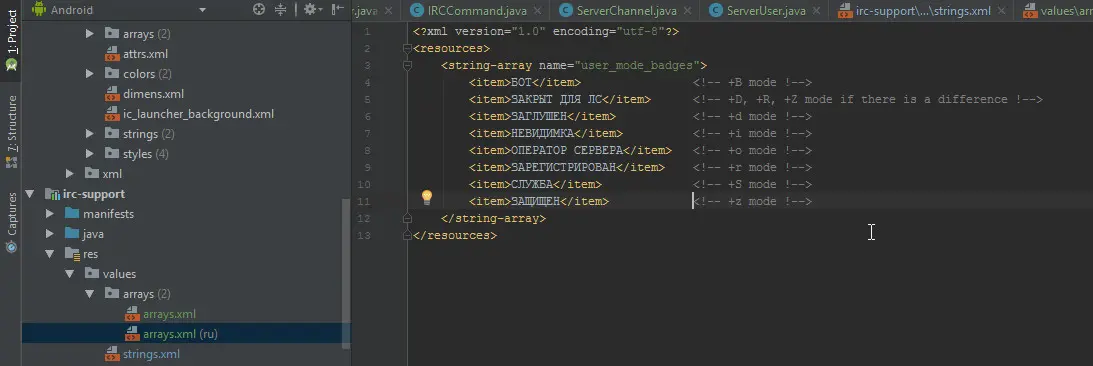
Task: Close the IRCCommand.java tab
Action: pos(537,11)
